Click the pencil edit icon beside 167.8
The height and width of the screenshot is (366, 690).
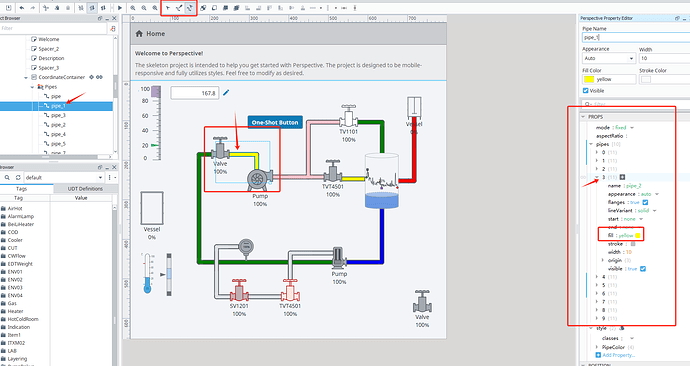(226, 93)
